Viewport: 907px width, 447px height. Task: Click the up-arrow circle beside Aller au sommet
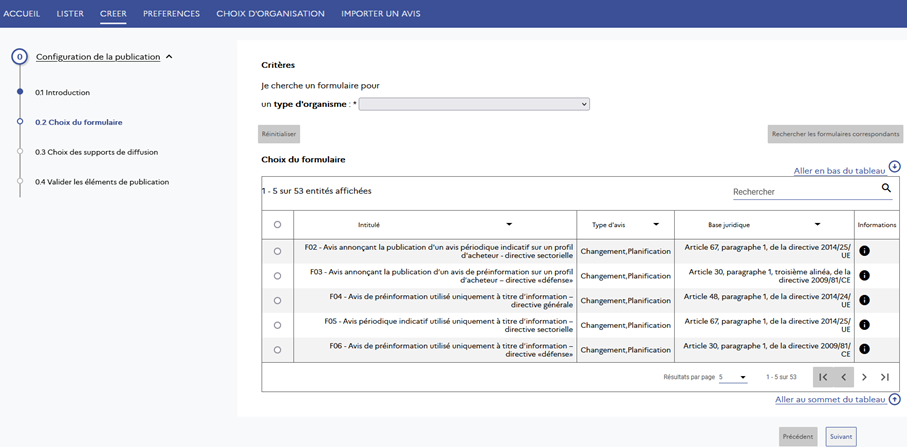coord(895,399)
